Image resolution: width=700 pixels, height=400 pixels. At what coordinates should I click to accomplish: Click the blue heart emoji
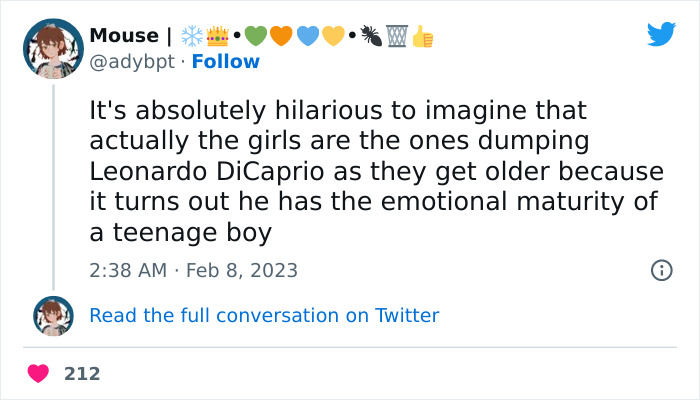pyautogui.click(x=308, y=36)
